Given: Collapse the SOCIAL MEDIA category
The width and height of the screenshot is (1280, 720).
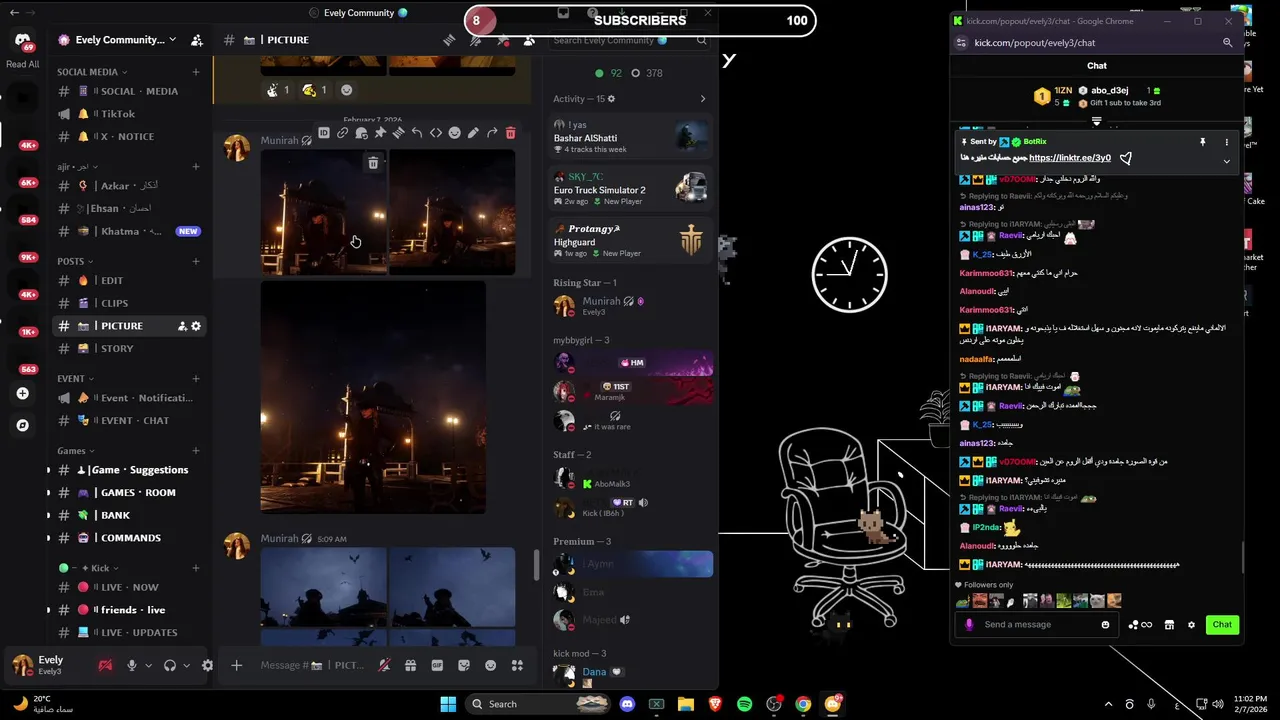Looking at the screenshot, I should (93, 72).
